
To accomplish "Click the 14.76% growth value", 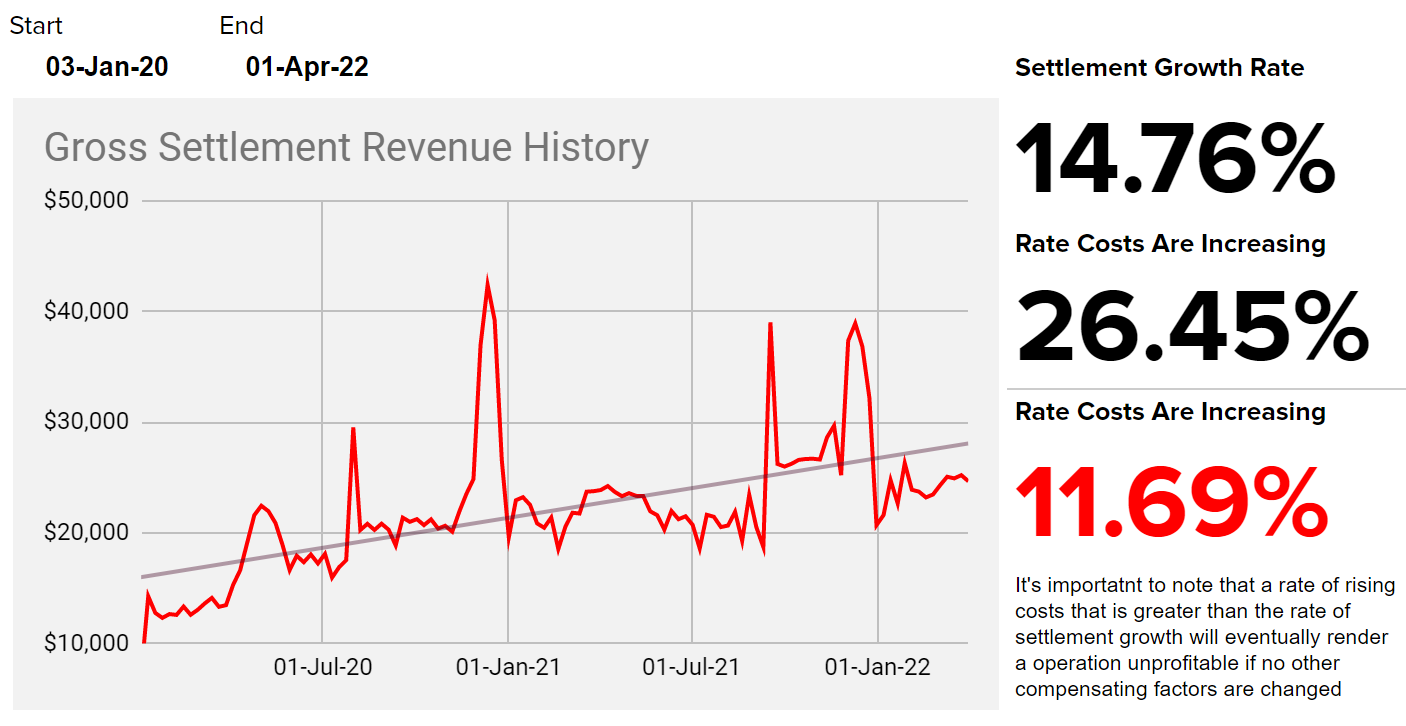I will (1175, 157).
